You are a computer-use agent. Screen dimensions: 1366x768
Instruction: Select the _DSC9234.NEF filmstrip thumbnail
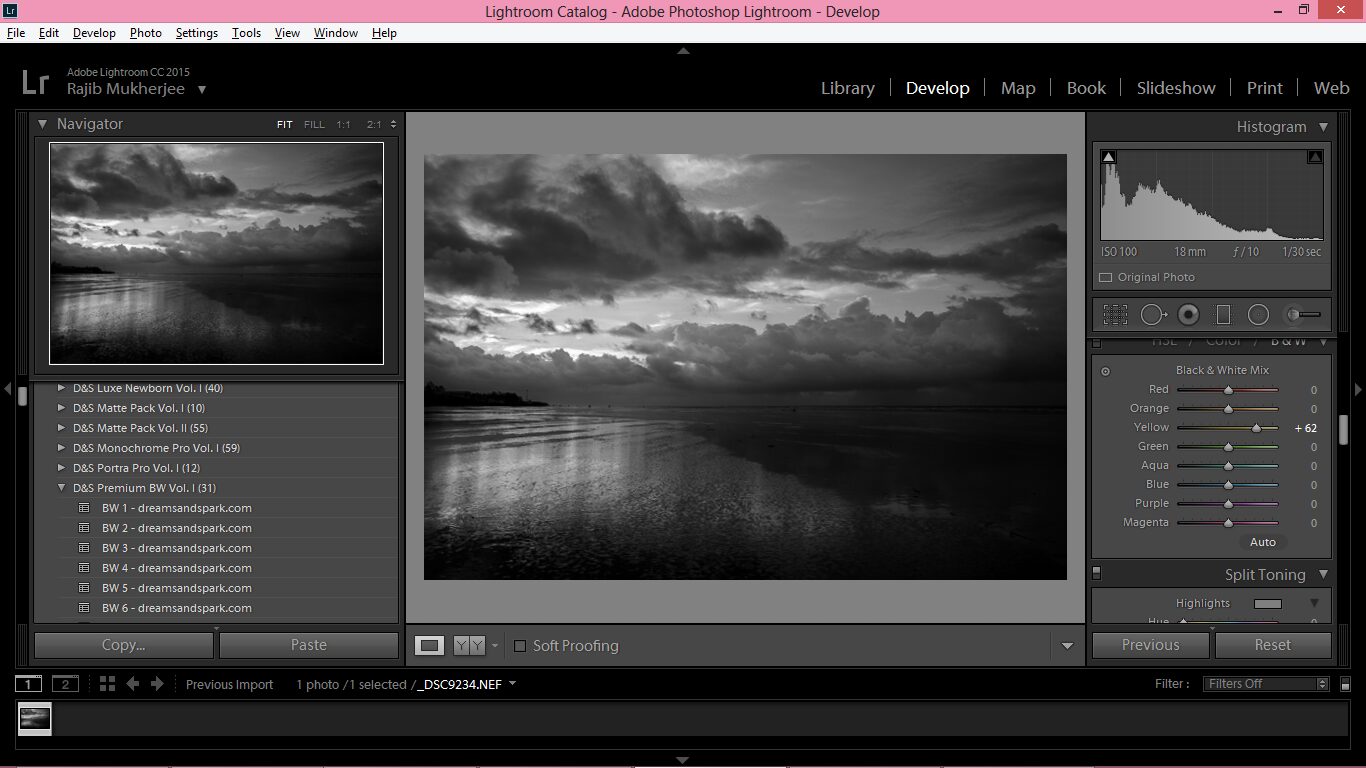[x=35, y=718]
